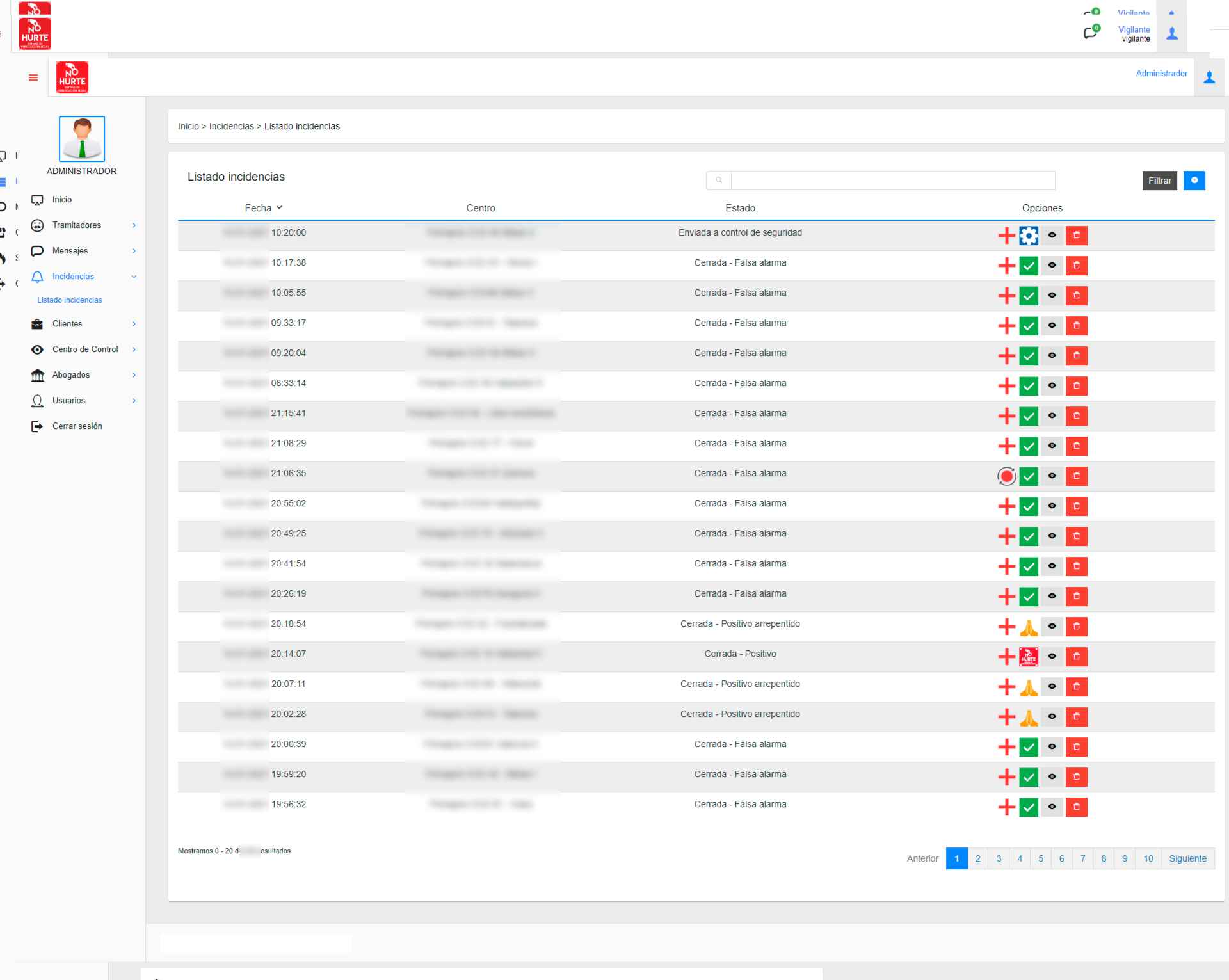View the 09:20:04 incident with eye icon
Image resolution: width=1229 pixels, height=980 pixels.
coord(1052,356)
